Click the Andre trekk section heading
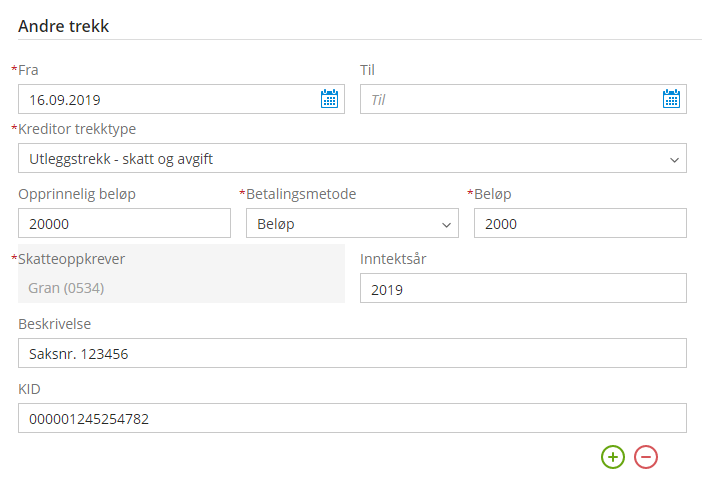The height and width of the screenshot is (489, 704). [x=63, y=26]
